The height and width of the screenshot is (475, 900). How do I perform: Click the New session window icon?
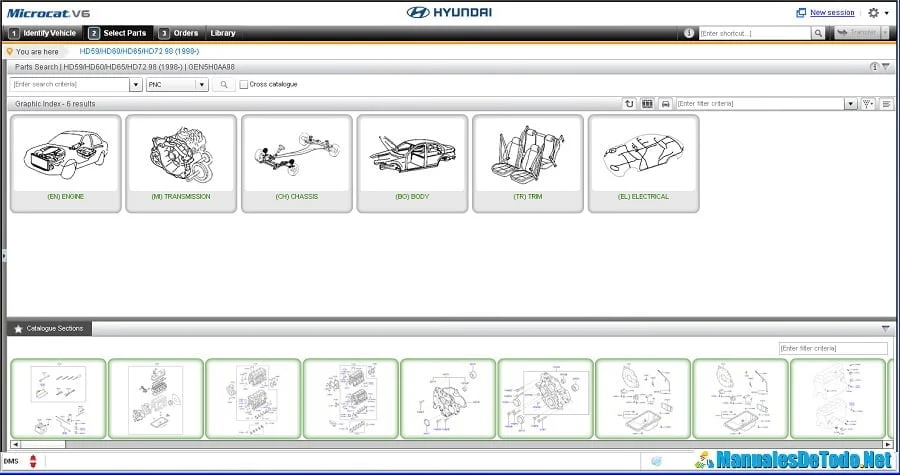801,13
